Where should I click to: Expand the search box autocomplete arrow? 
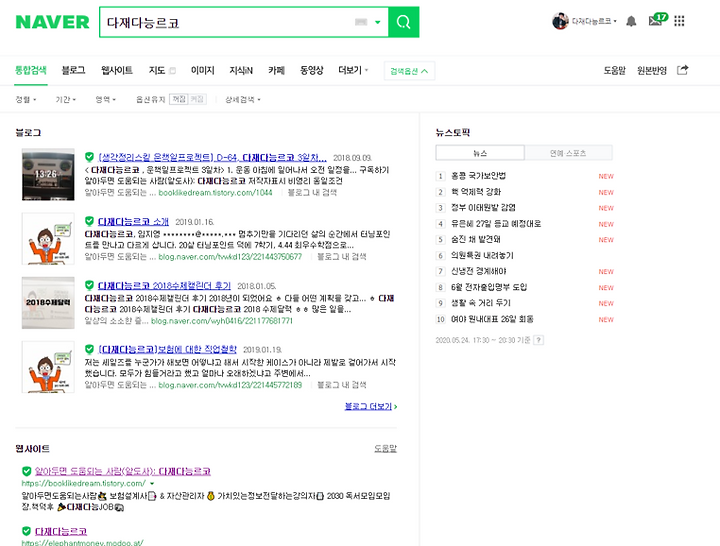(x=378, y=22)
